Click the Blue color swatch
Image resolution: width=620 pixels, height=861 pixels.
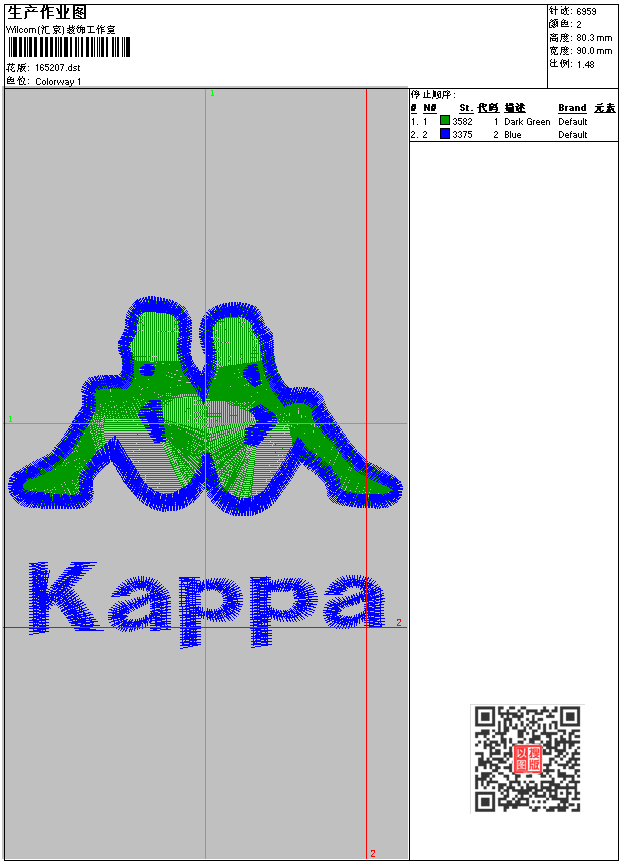(x=445, y=133)
